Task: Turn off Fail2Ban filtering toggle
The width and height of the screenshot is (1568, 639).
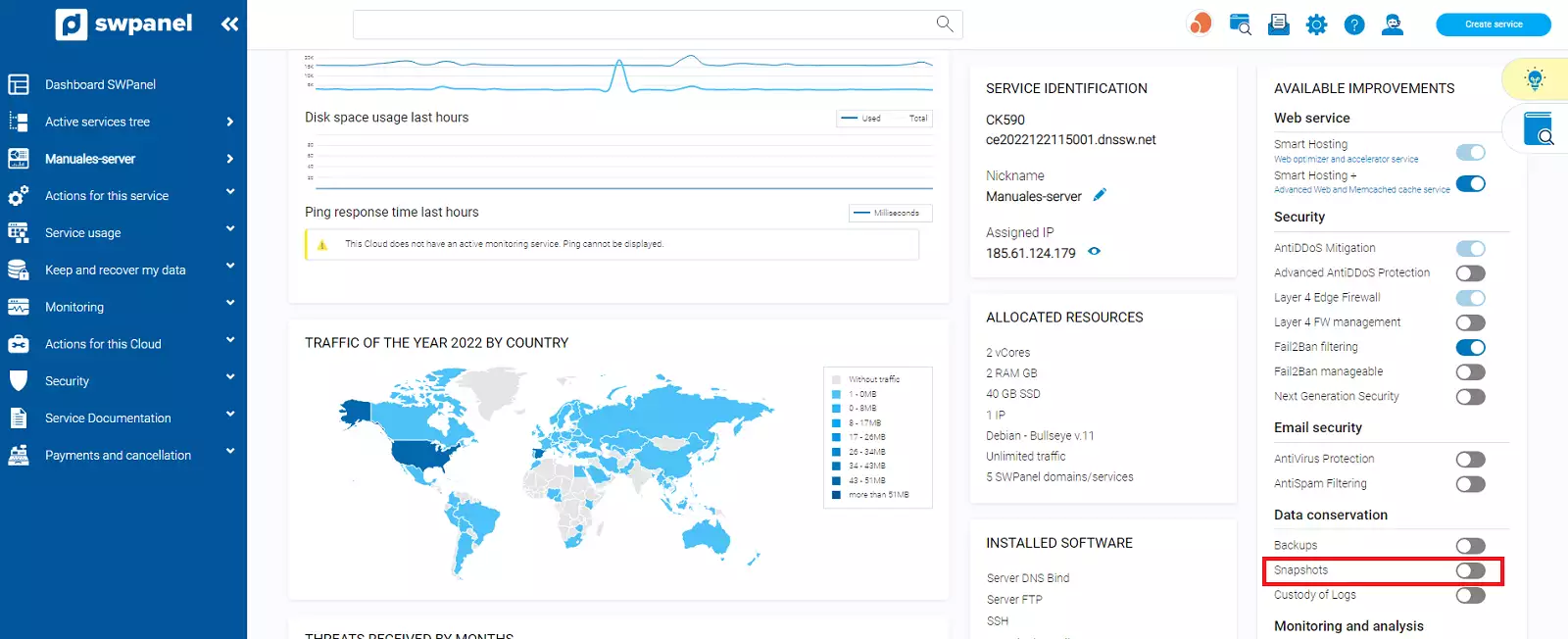Action: coord(1470,347)
